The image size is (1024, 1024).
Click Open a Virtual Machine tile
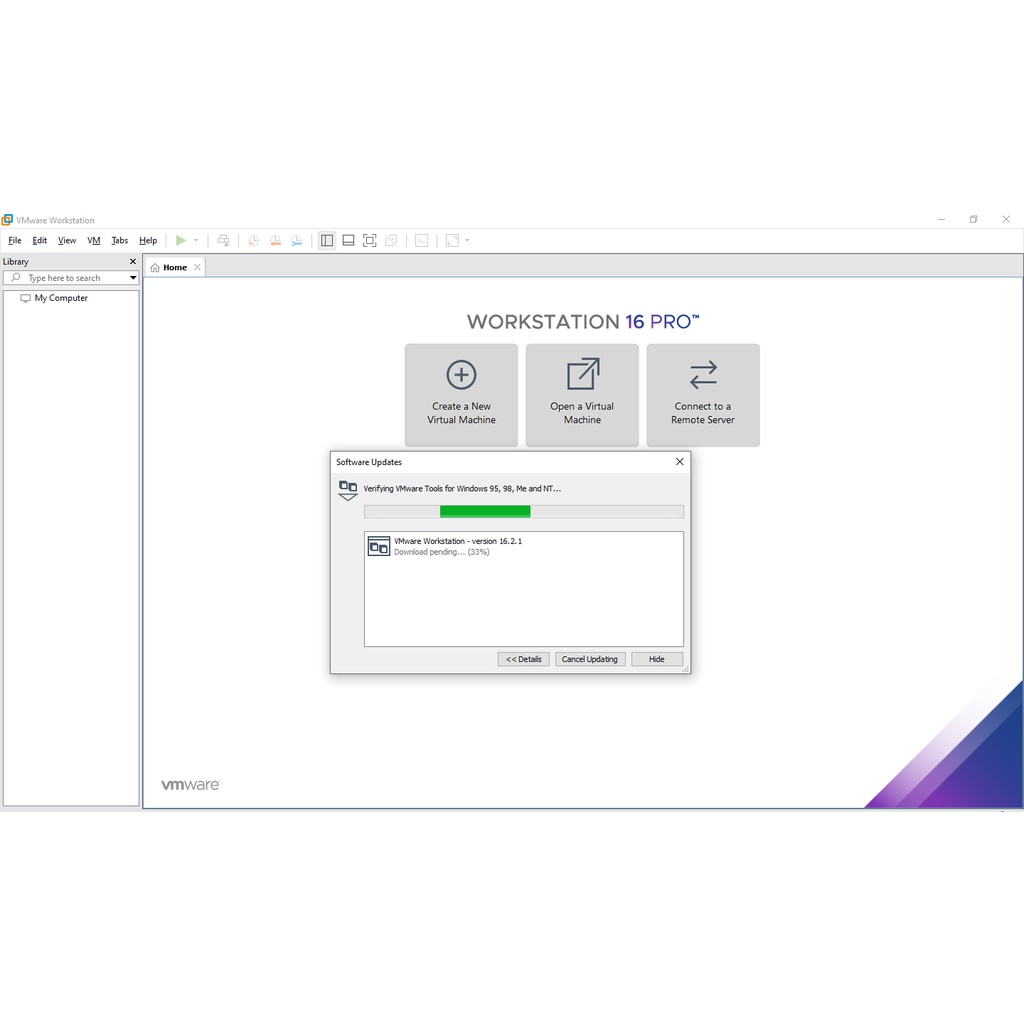click(582, 395)
